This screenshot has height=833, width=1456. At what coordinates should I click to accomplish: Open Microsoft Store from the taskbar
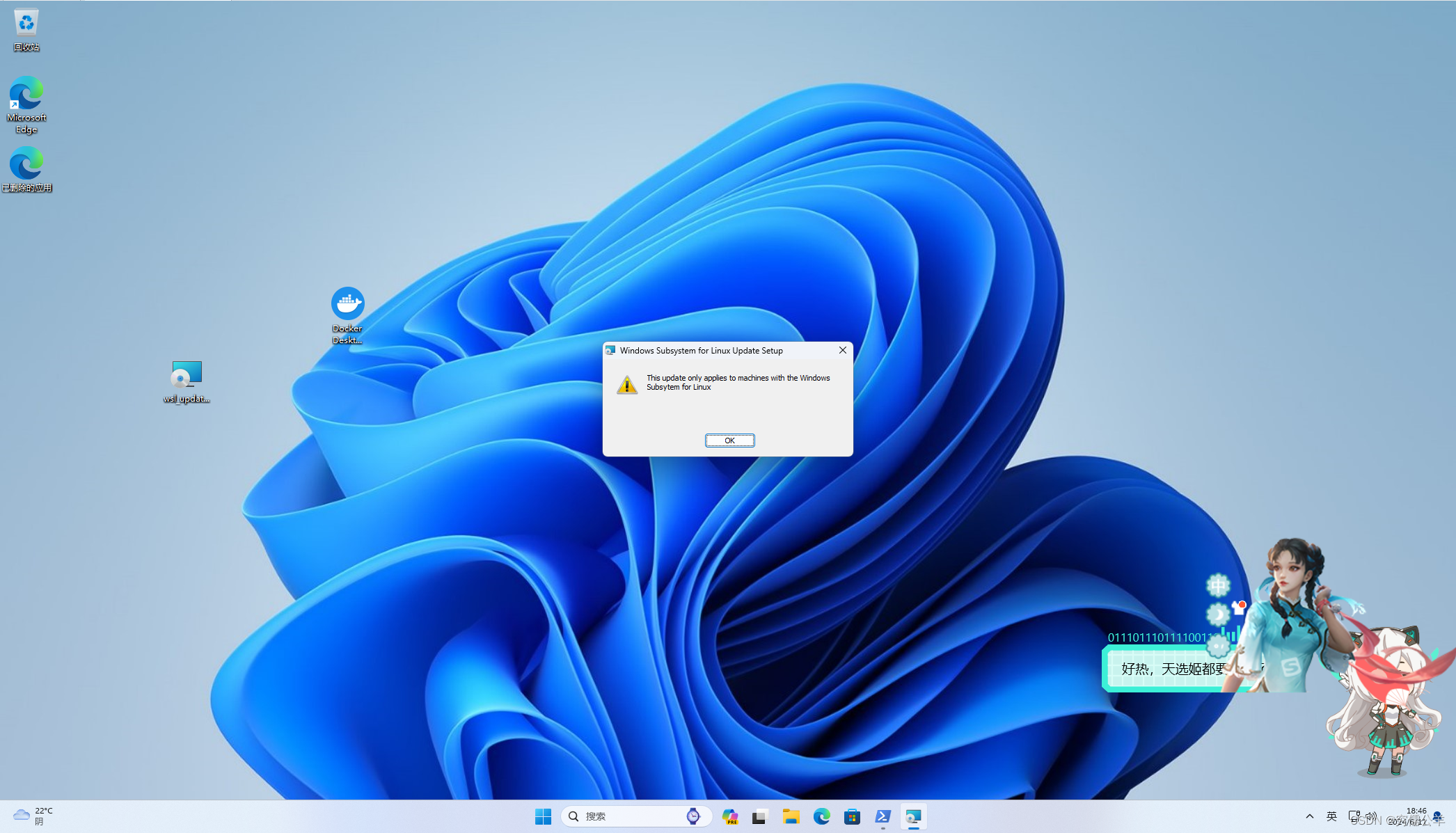coord(852,816)
